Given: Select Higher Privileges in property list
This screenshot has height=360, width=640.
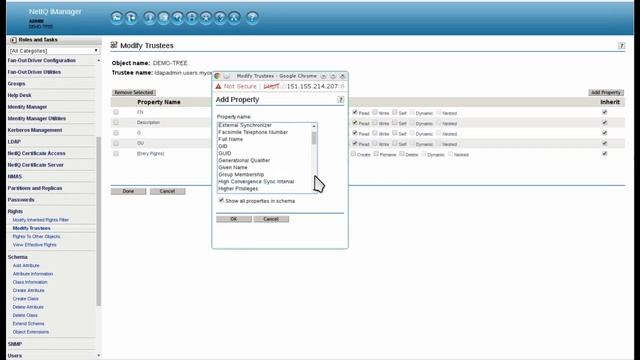Looking at the screenshot, I should coord(238,189).
